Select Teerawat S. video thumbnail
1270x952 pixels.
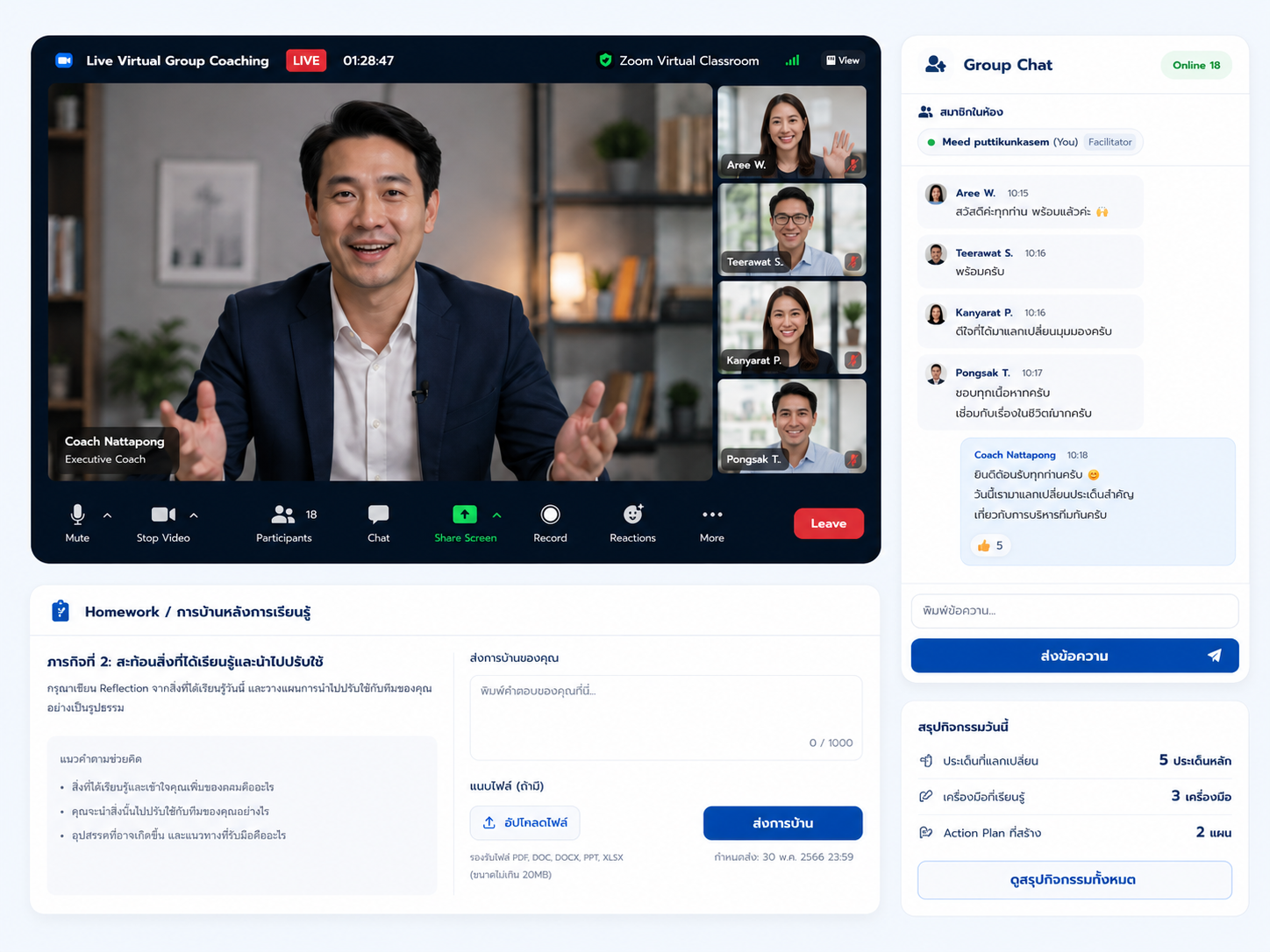(x=792, y=230)
